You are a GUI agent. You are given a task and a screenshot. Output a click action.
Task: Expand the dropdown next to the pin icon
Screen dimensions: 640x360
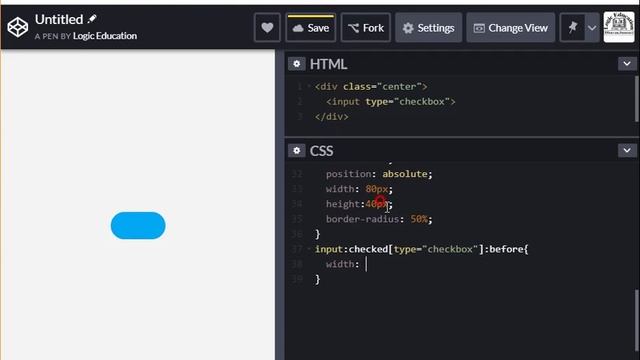[592, 28]
